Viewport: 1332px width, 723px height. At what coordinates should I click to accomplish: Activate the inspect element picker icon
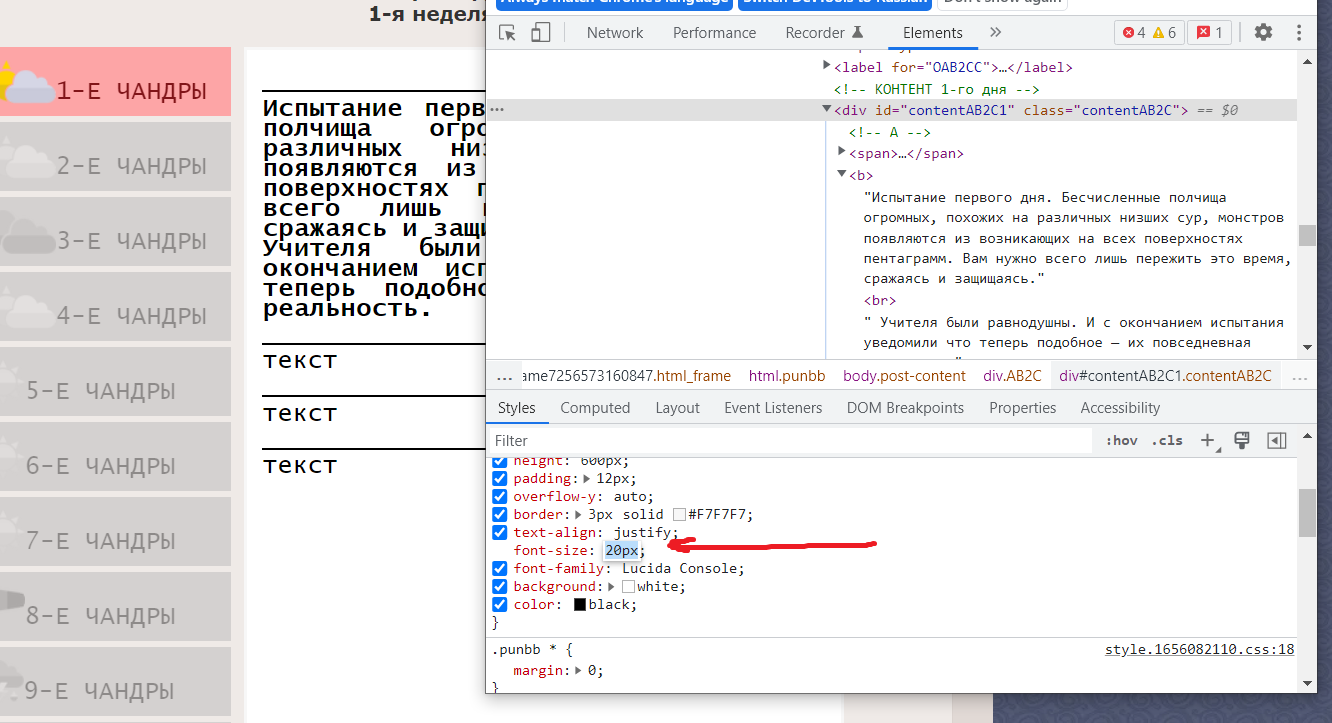pyautogui.click(x=508, y=33)
